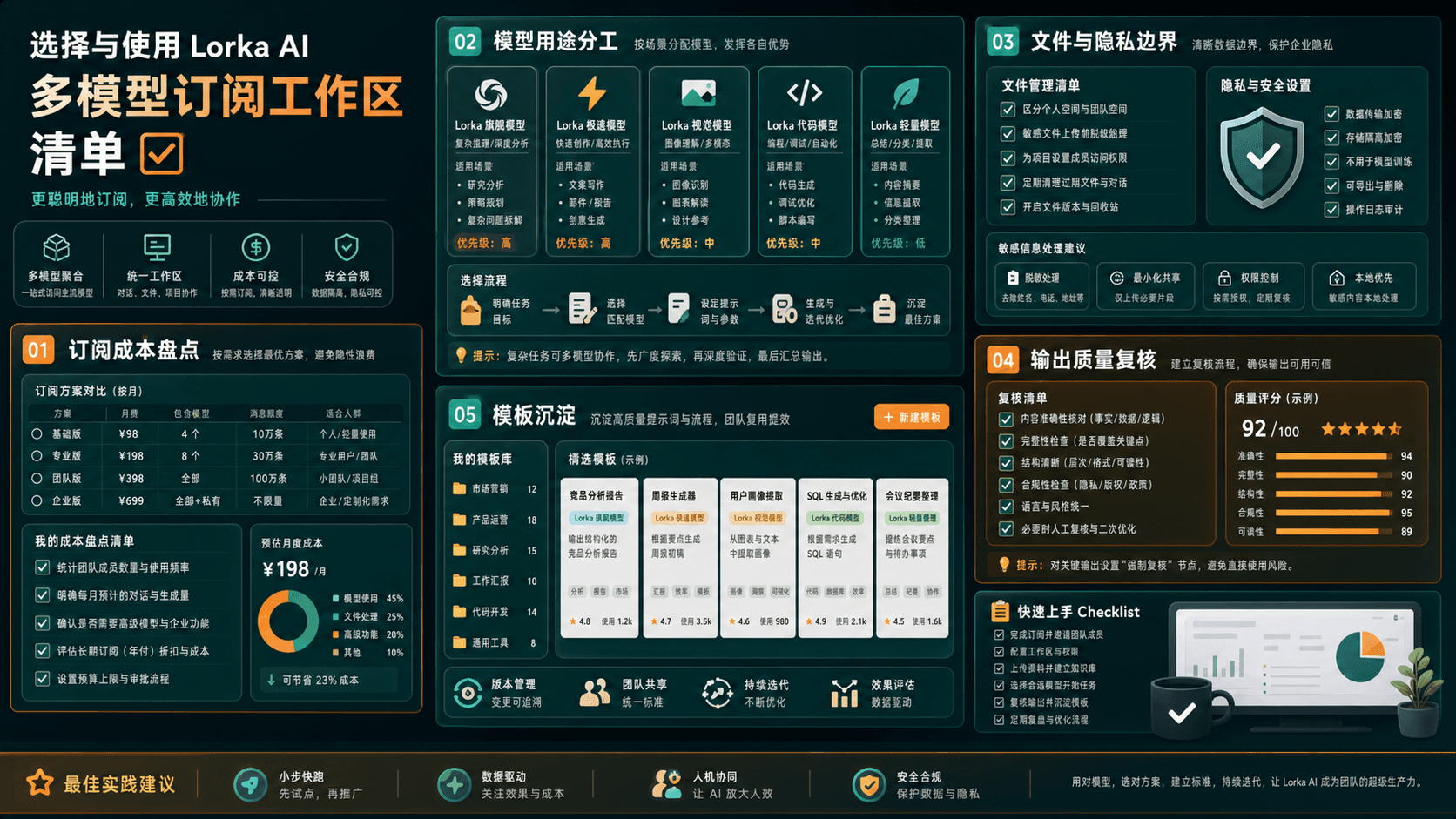
Task: Open the 通用工具 template folder
Action: 495,642
